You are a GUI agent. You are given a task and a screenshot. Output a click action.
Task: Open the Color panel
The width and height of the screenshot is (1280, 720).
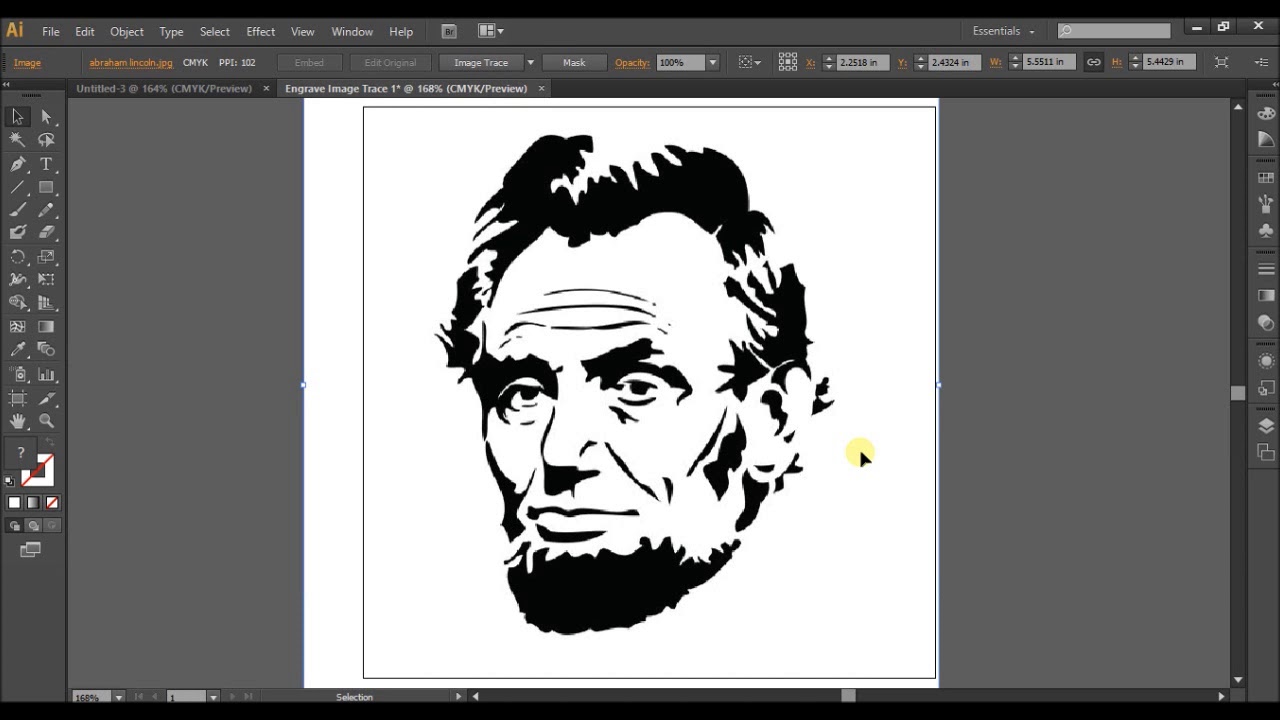tap(1266, 114)
